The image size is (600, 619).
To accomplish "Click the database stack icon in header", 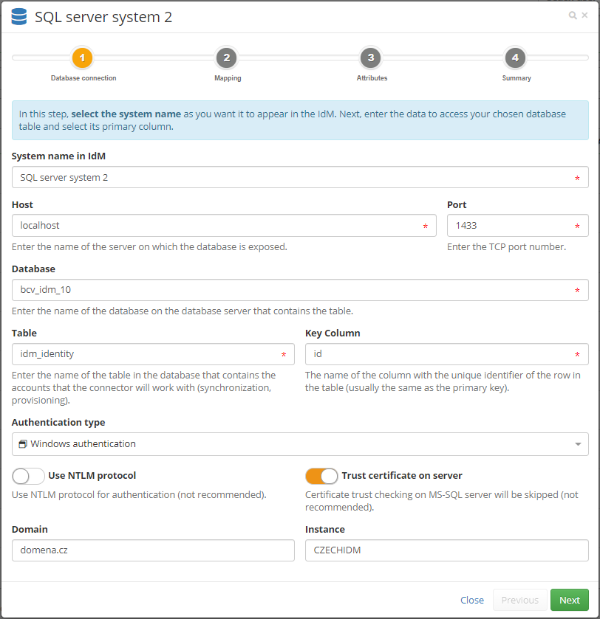I will click(19, 17).
